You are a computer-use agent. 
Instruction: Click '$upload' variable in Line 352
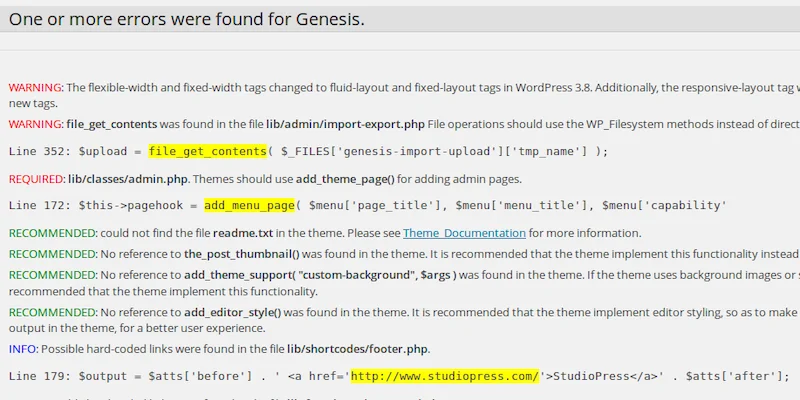click(x=103, y=152)
